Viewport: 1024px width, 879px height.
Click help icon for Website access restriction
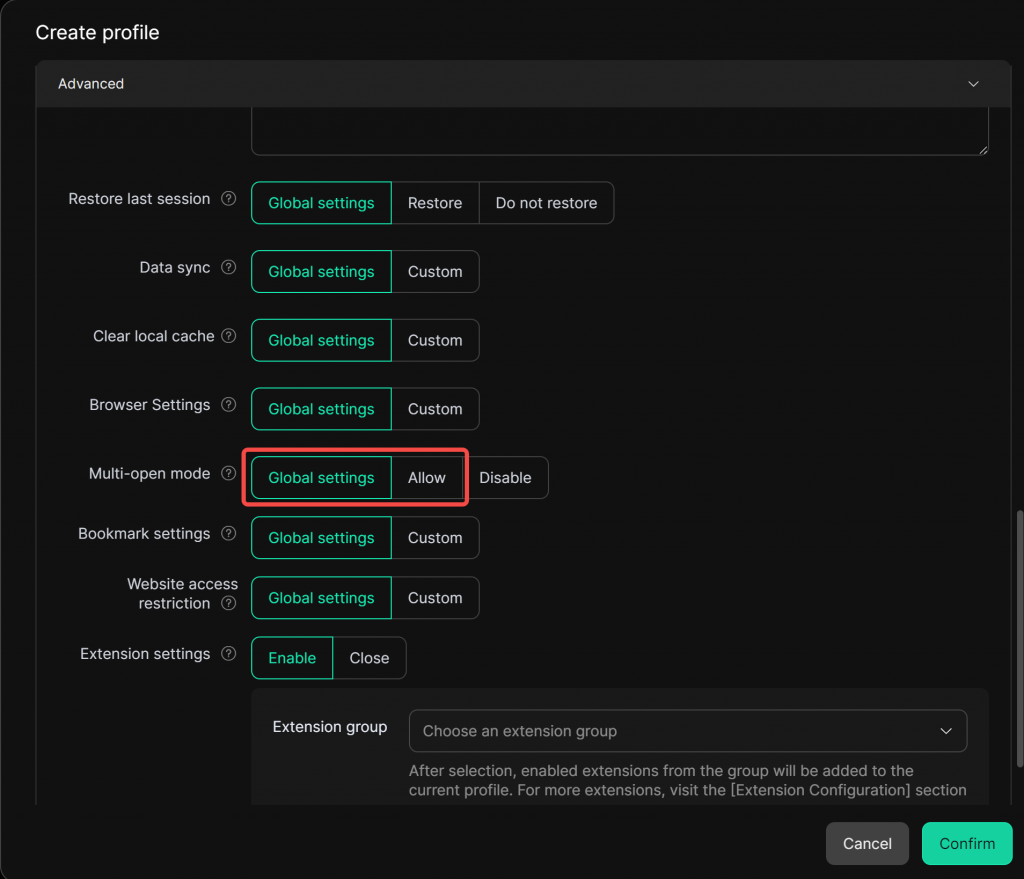(228, 604)
